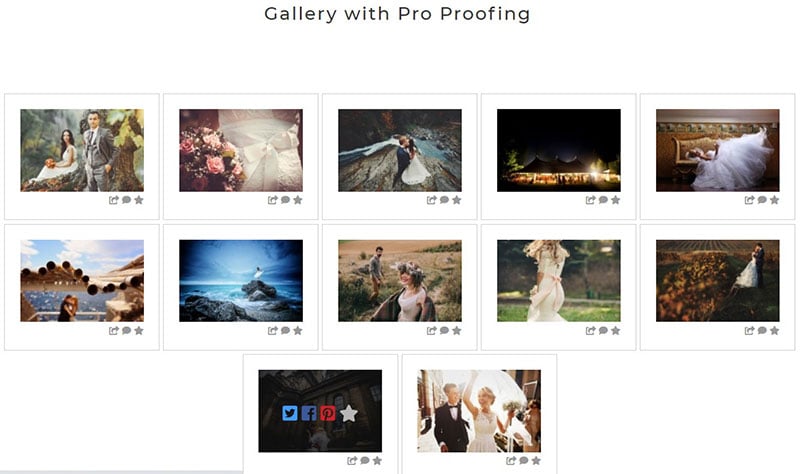Image resolution: width=800 pixels, height=474 pixels.
Task: Open share icon under bride and groom tree photo
Action: tap(113, 200)
